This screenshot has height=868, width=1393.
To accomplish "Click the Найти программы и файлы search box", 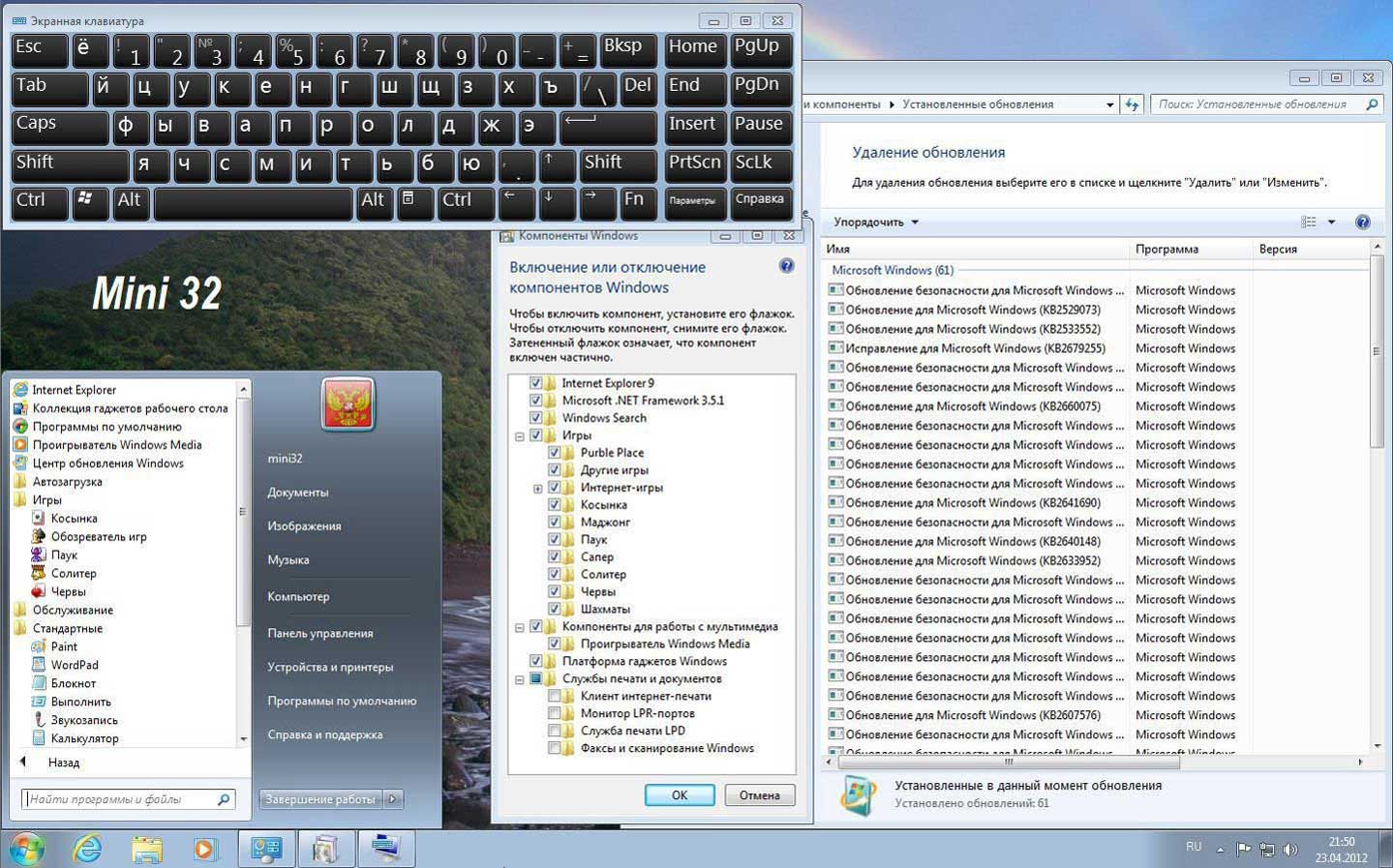I will 120,799.
